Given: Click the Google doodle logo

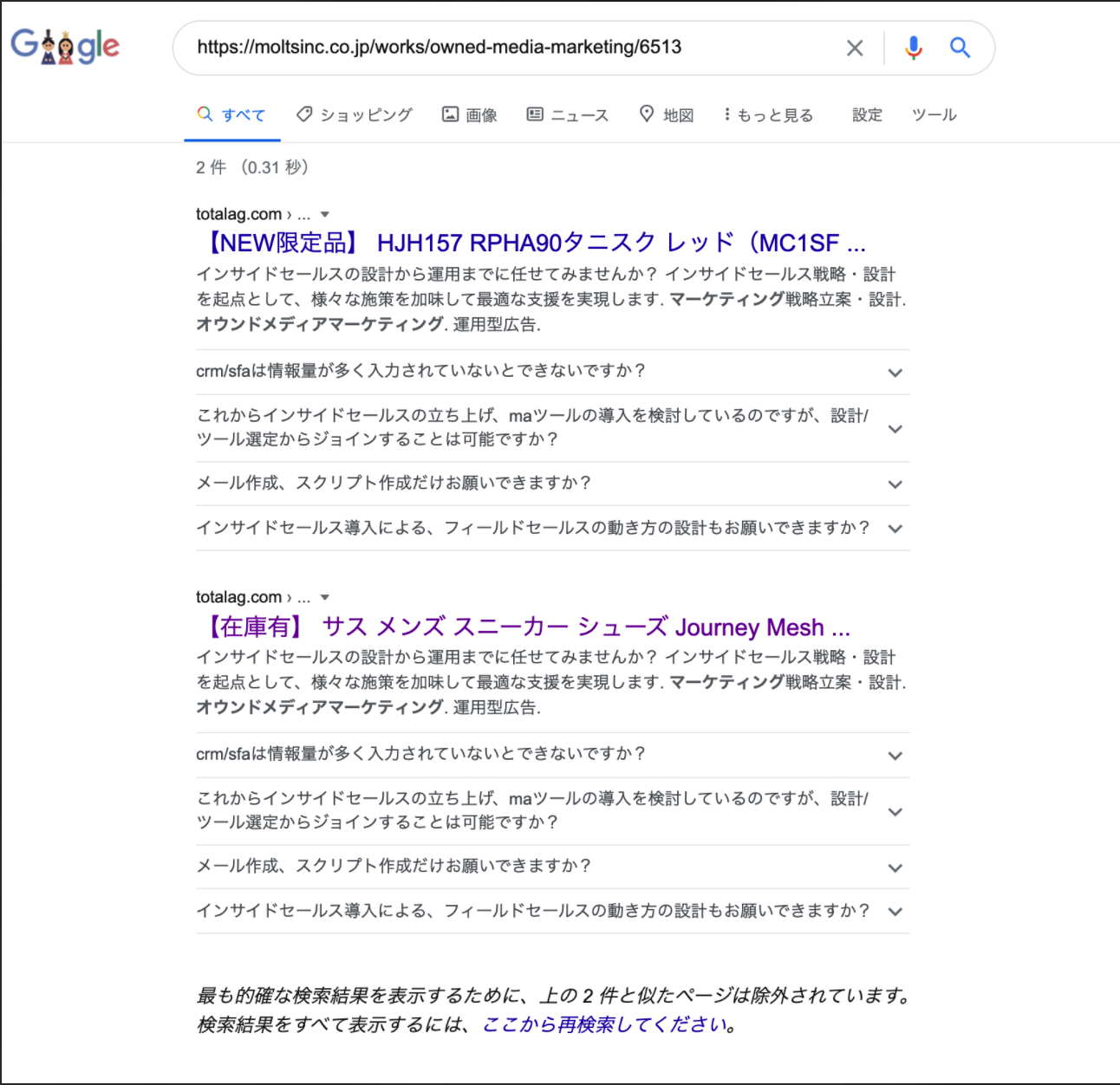Looking at the screenshot, I should (x=65, y=46).
